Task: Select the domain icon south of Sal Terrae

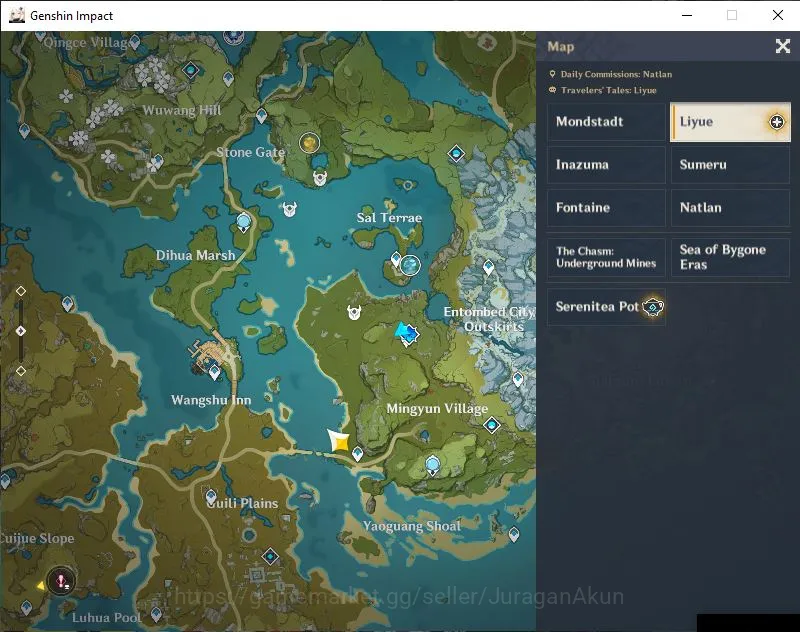Action: [410, 265]
